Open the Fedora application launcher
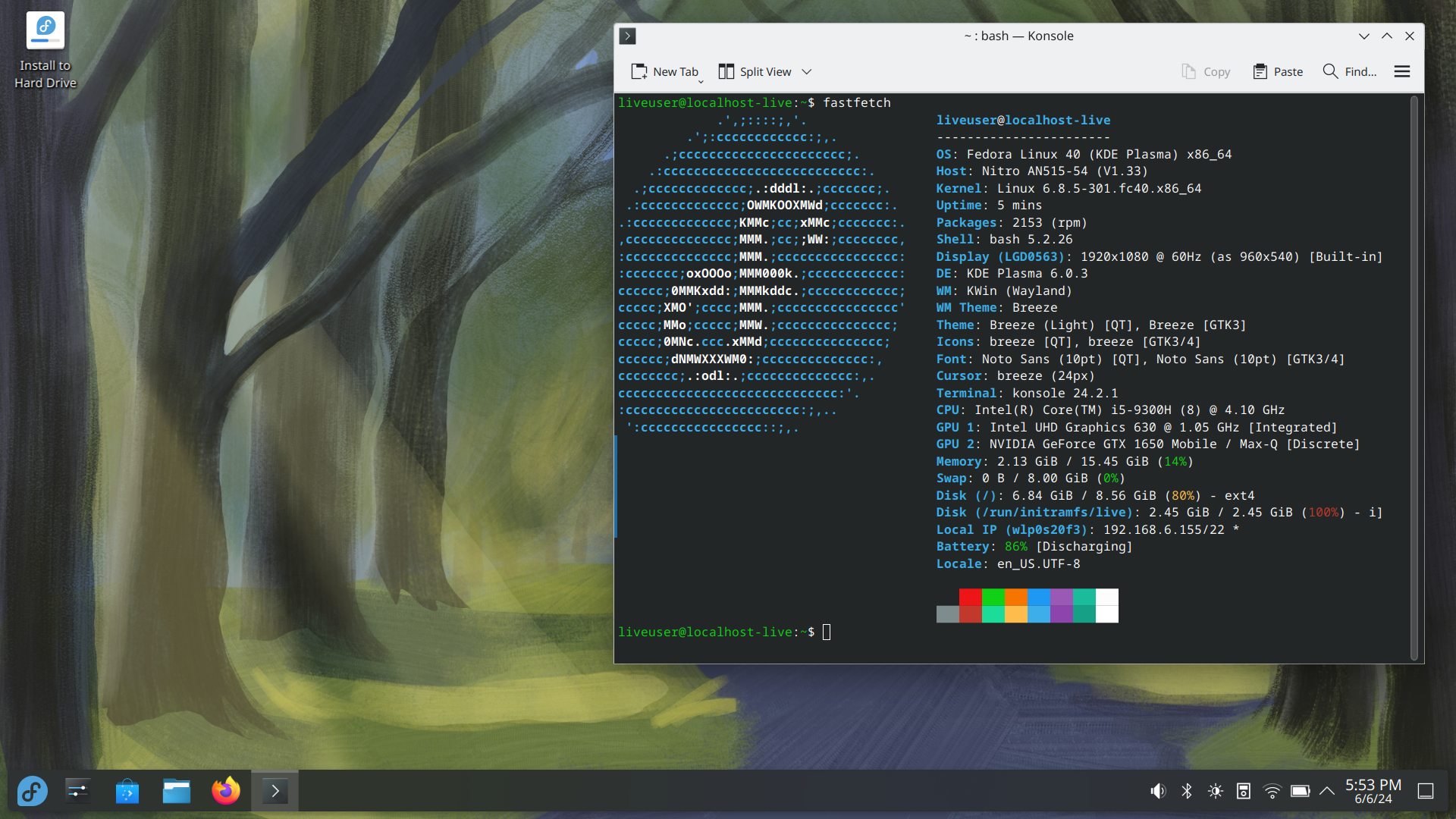 [x=32, y=791]
